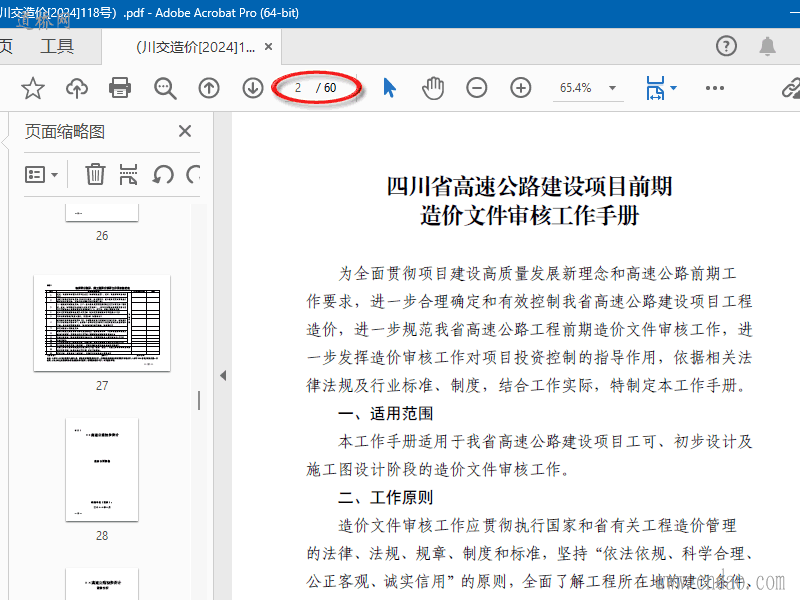Close the (川交造价[2024]1... document tab
Screen dimensions: 800x600
point(268,47)
